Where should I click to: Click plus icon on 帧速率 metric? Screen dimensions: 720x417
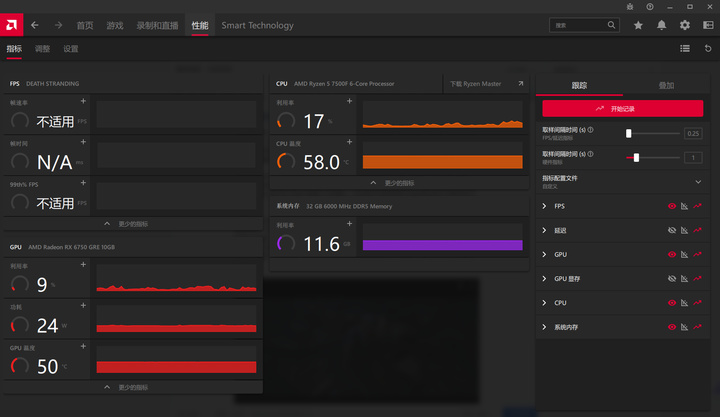pyautogui.click(x=83, y=101)
